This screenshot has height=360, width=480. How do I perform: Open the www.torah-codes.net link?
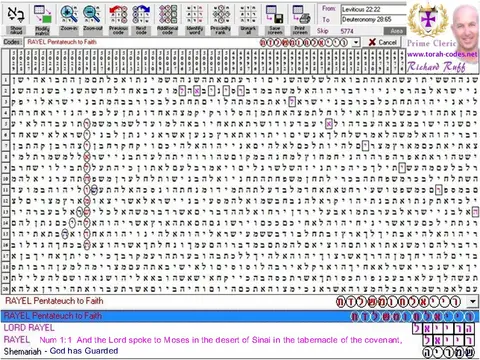point(442,54)
